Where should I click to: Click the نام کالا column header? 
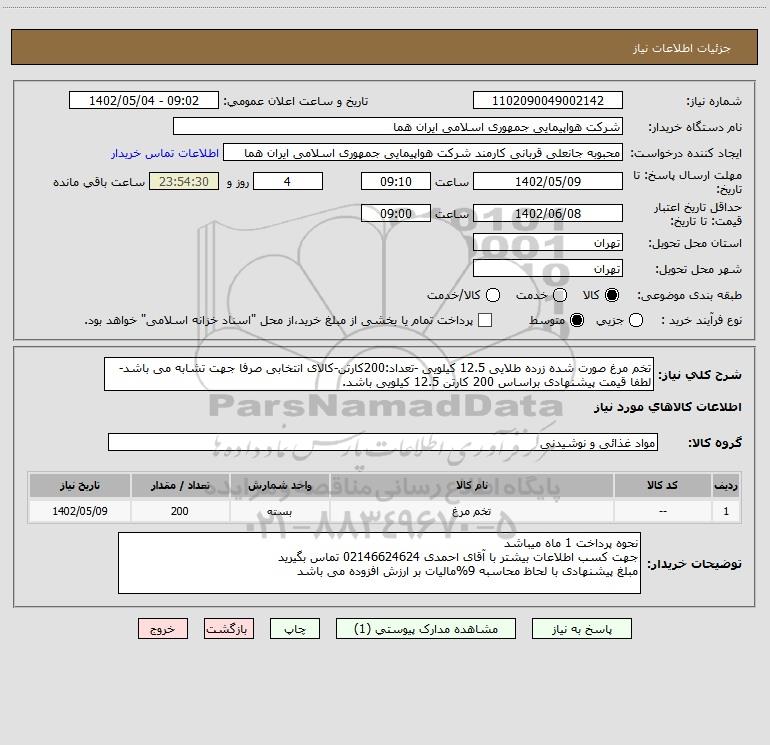coord(471,486)
